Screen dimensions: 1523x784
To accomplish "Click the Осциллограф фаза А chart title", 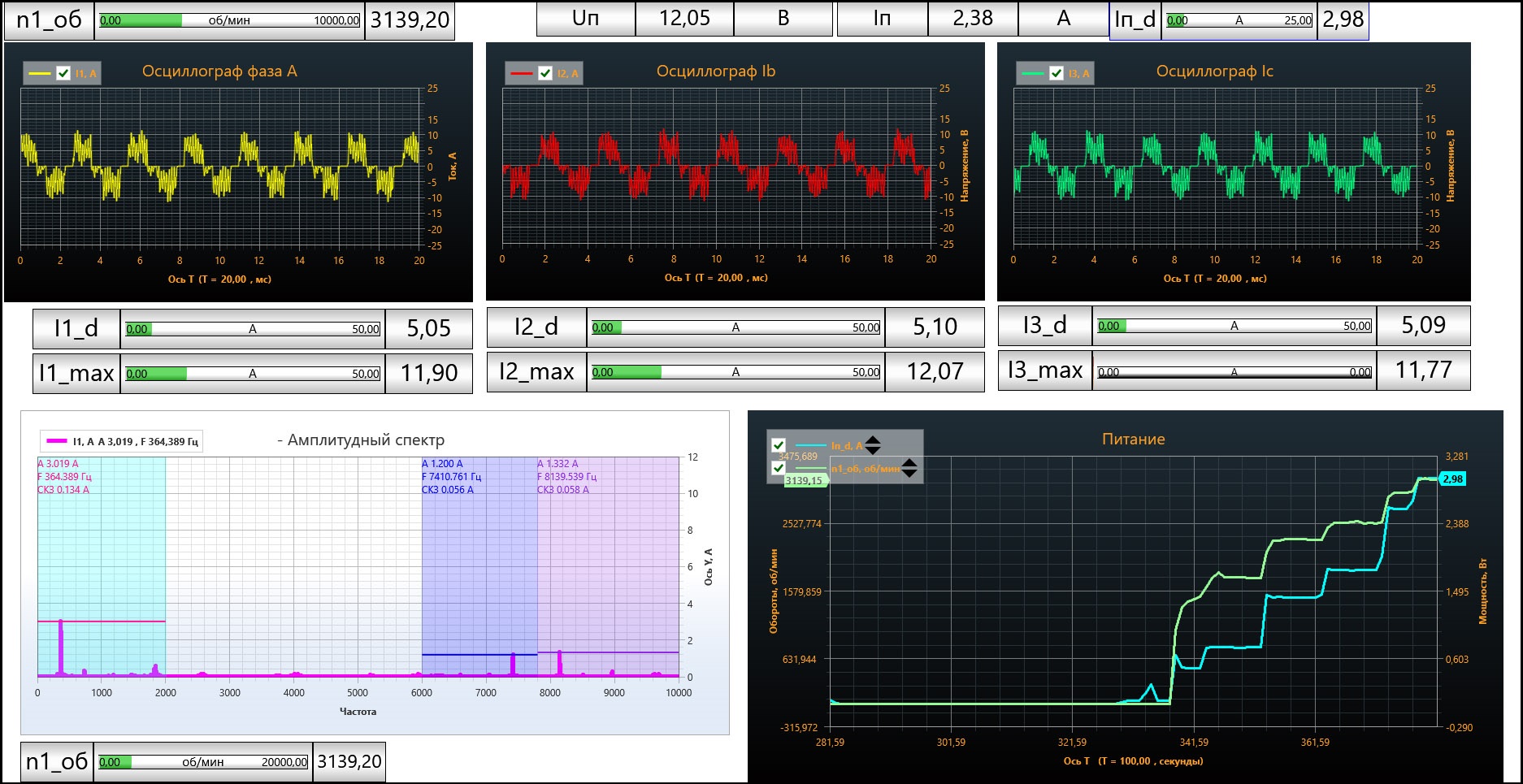I will (x=219, y=71).
